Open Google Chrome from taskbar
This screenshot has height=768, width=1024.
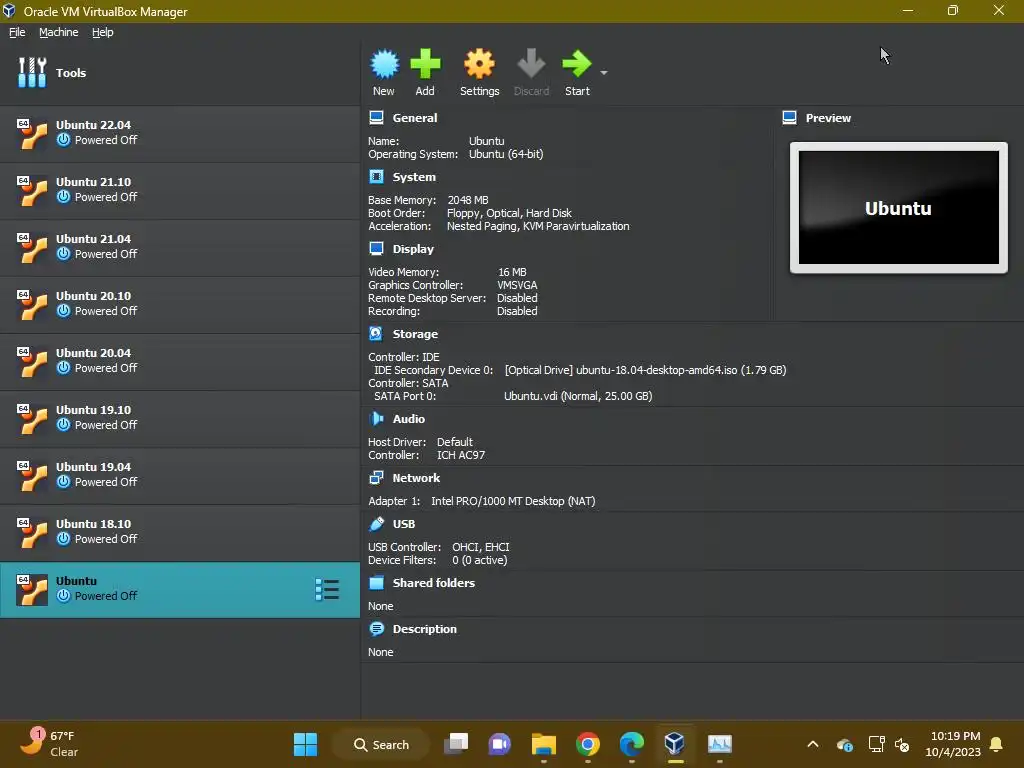click(x=588, y=744)
